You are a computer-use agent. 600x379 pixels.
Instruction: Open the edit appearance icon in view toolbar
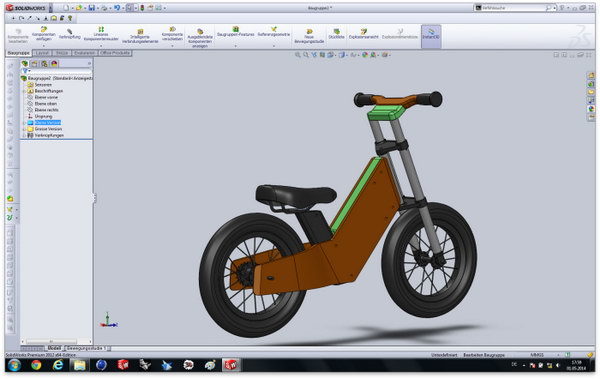coord(365,55)
